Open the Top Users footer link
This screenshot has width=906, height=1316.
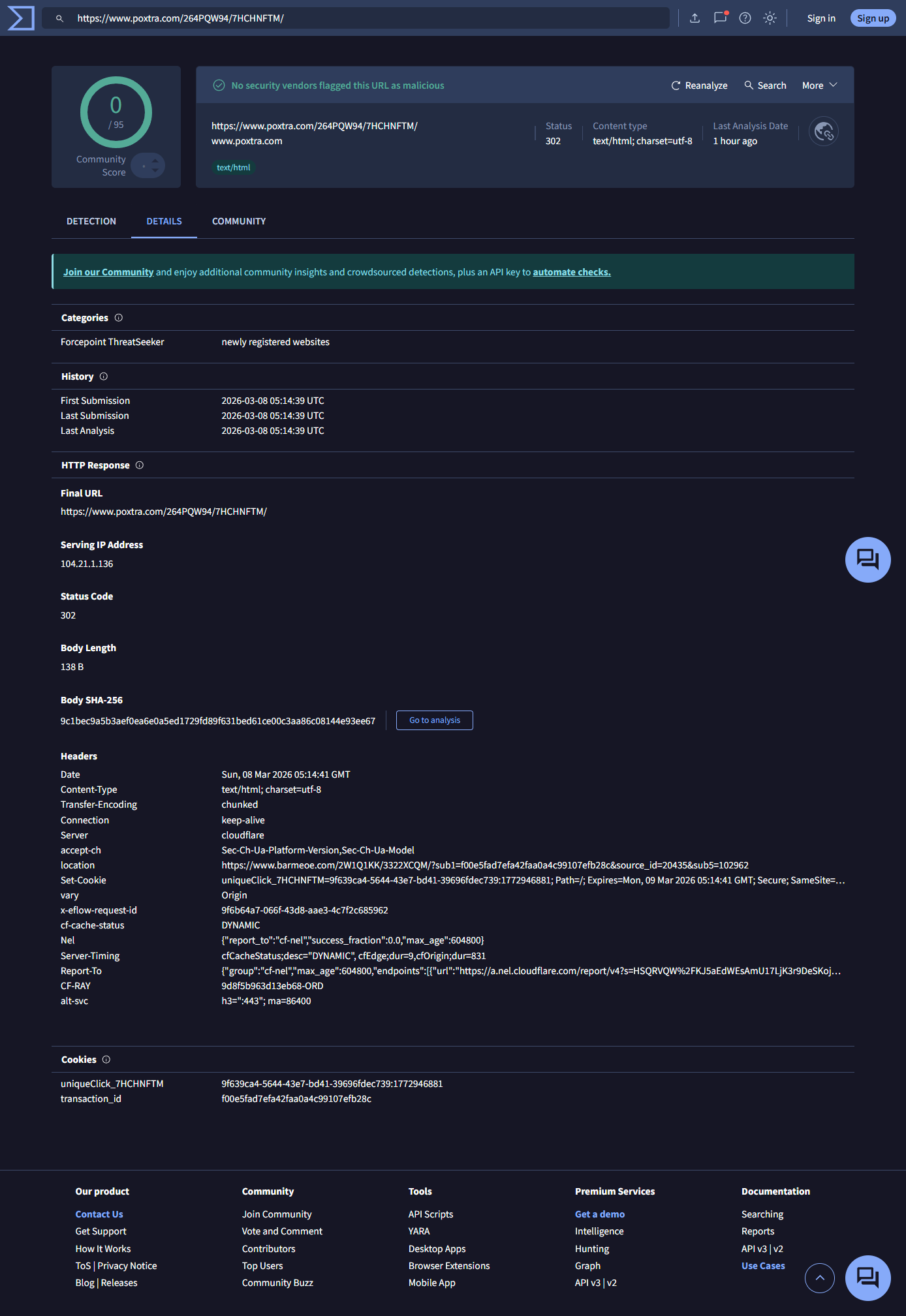(x=262, y=1266)
